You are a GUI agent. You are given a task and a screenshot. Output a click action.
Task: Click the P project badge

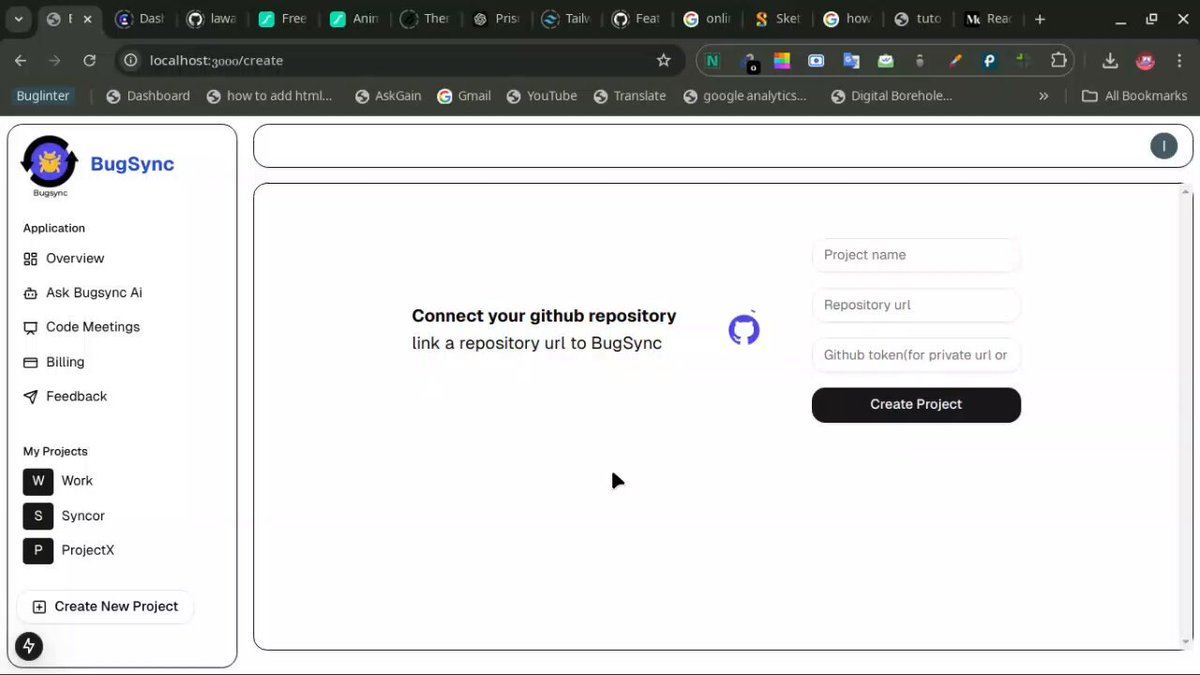[38, 550]
